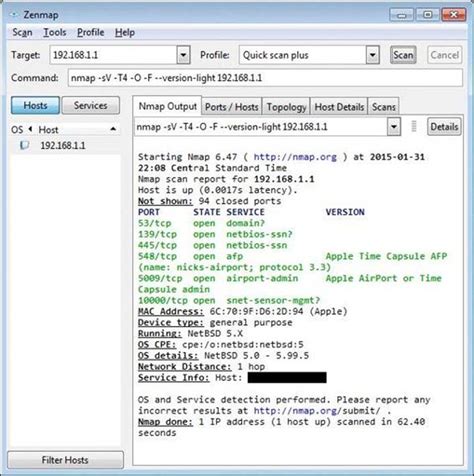Image resolution: width=474 pixels, height=476 pixels.
Task: Click the Zenmap app icon in title bar
Action: (x=14, y=14)
